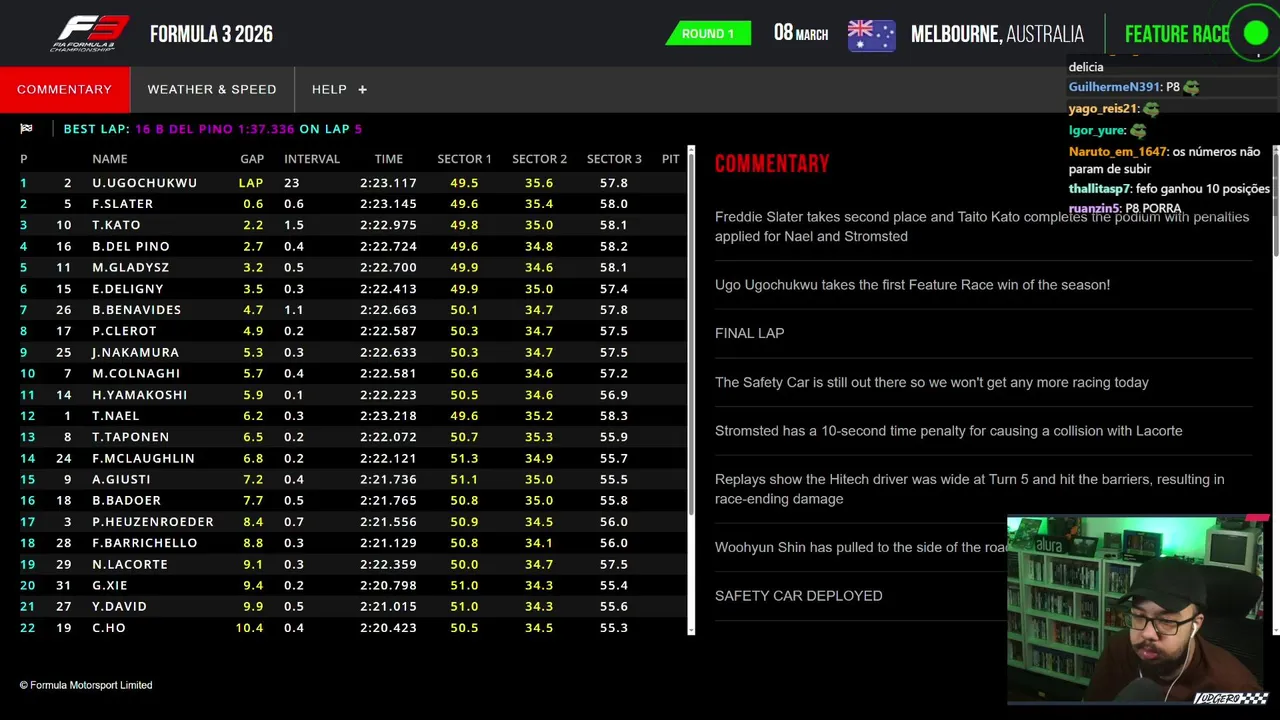Click the commentary panel scrollbar

1275,390
